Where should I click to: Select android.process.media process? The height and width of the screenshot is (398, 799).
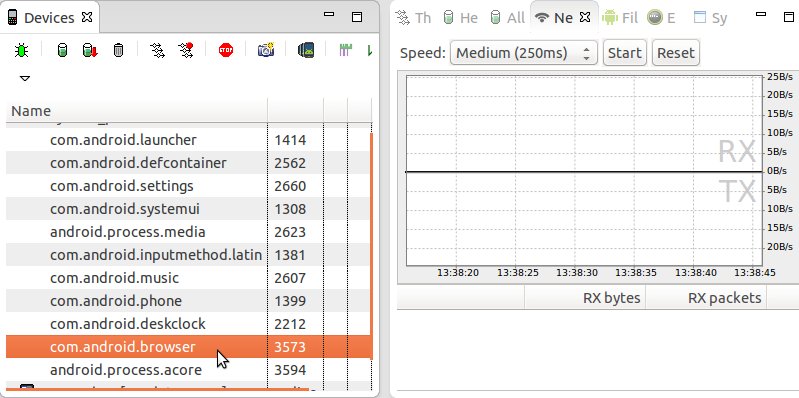coord(128,232)
